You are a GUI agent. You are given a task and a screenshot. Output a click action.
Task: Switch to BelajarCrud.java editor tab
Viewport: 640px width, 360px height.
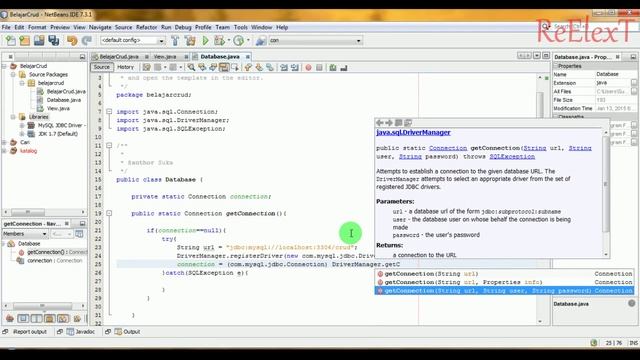point(119,57)
